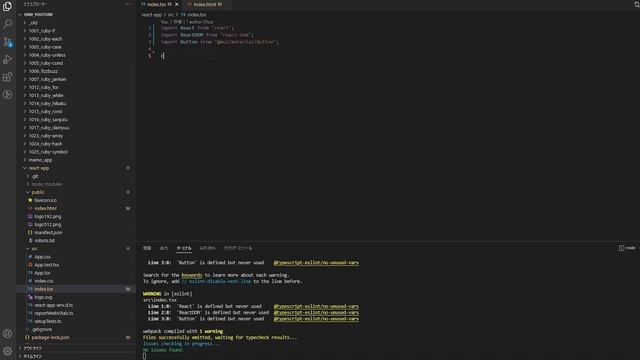Collapse the react-app folder
The image size is (640, 360).
39,168
